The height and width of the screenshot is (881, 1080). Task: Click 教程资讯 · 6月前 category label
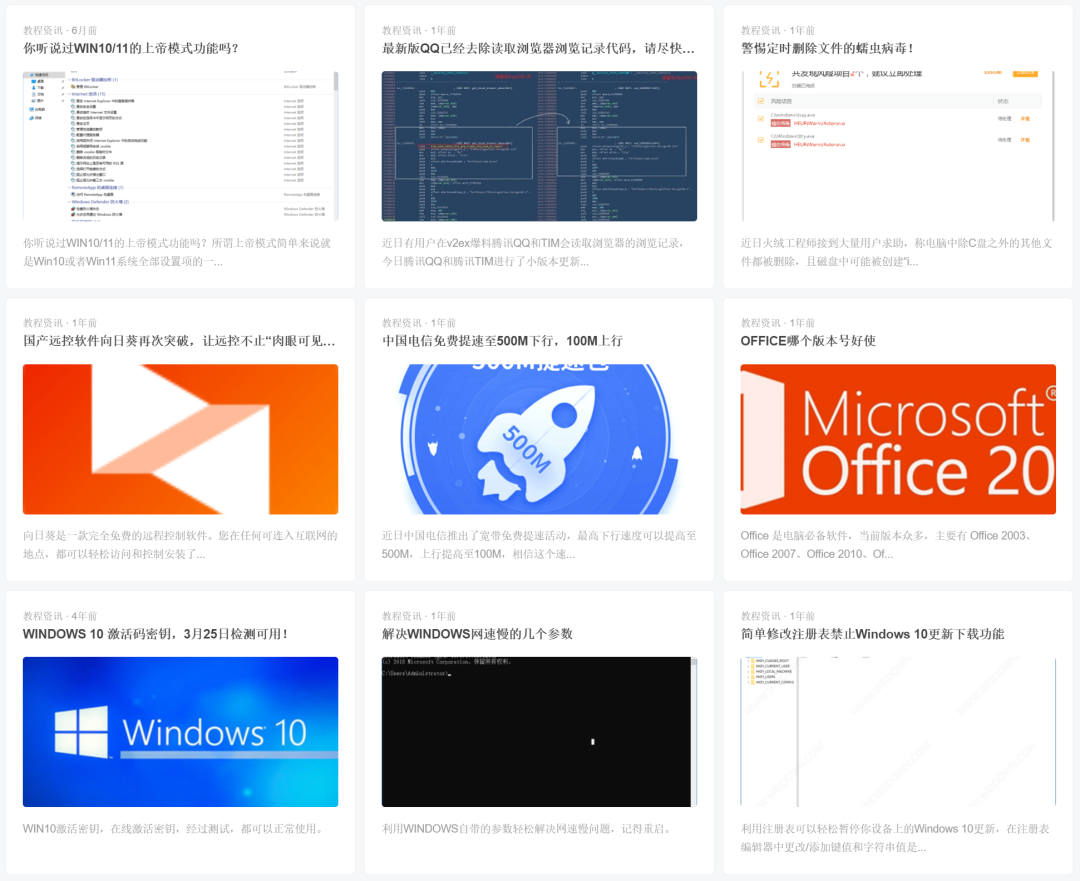(x=60, y=30)
